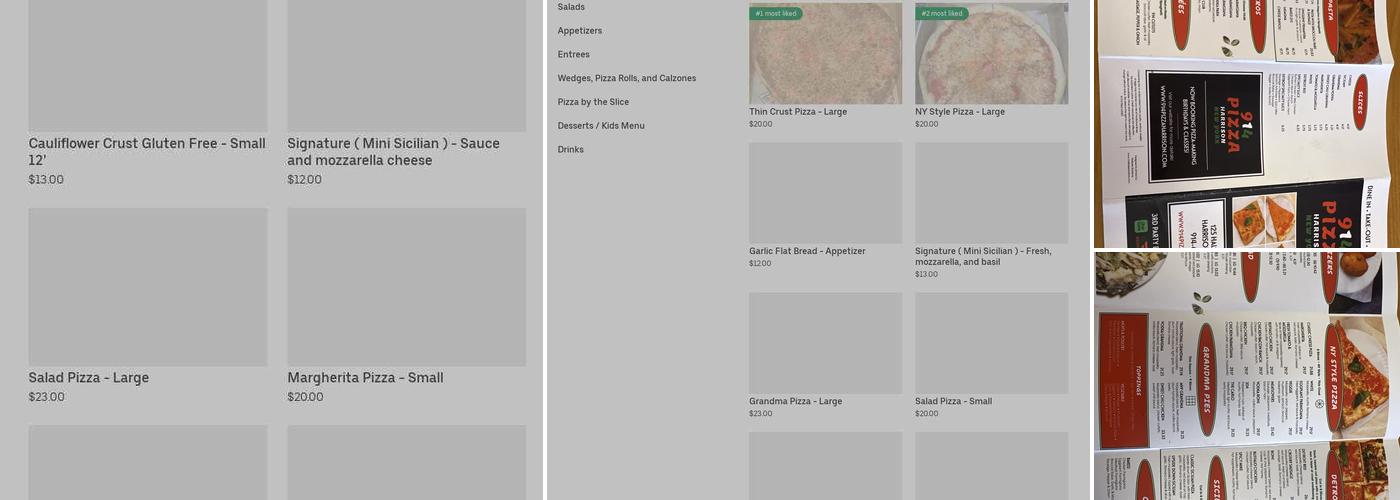Select NY Style Pizza - Large title
Screen dimensions: 1400x500
click(x=960, y=112)
